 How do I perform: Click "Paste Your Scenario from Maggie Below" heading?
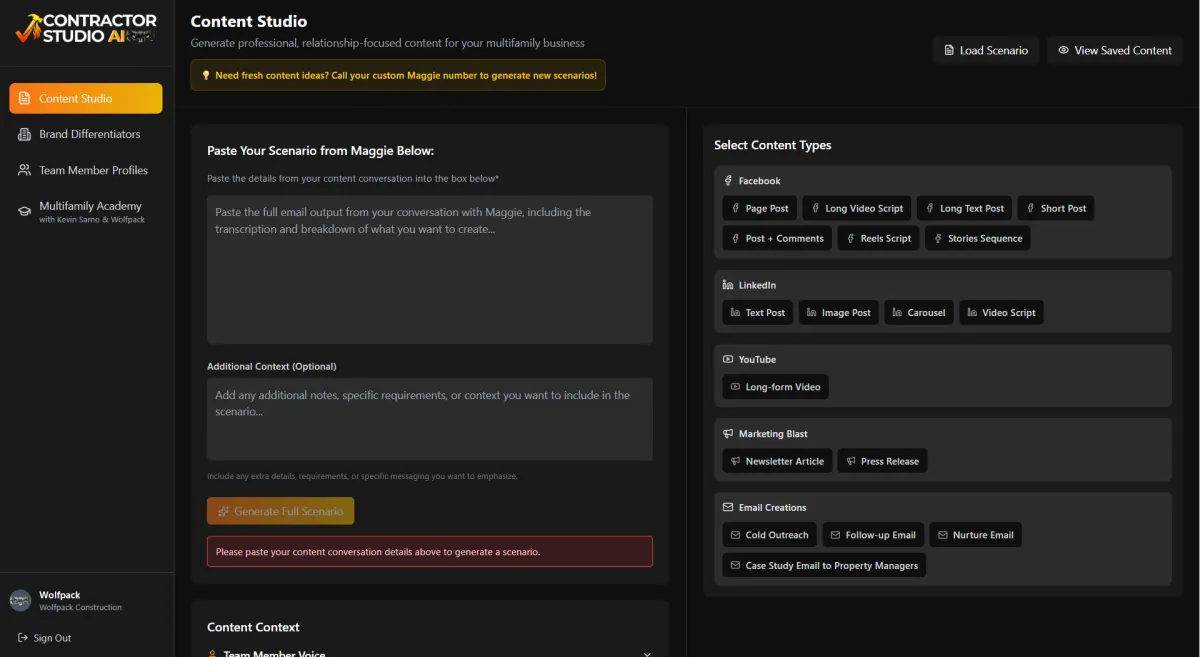(320, 151)
